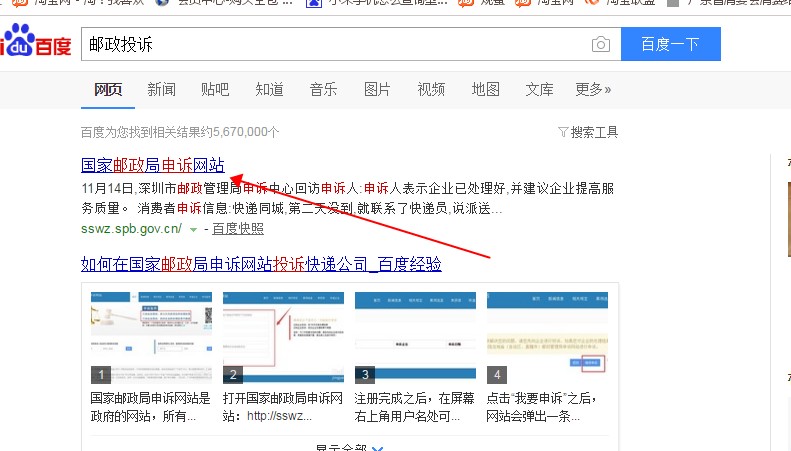Switch to the 音乐 tab
Viewport: 791px width, 451px height.
tap(323, 90)
